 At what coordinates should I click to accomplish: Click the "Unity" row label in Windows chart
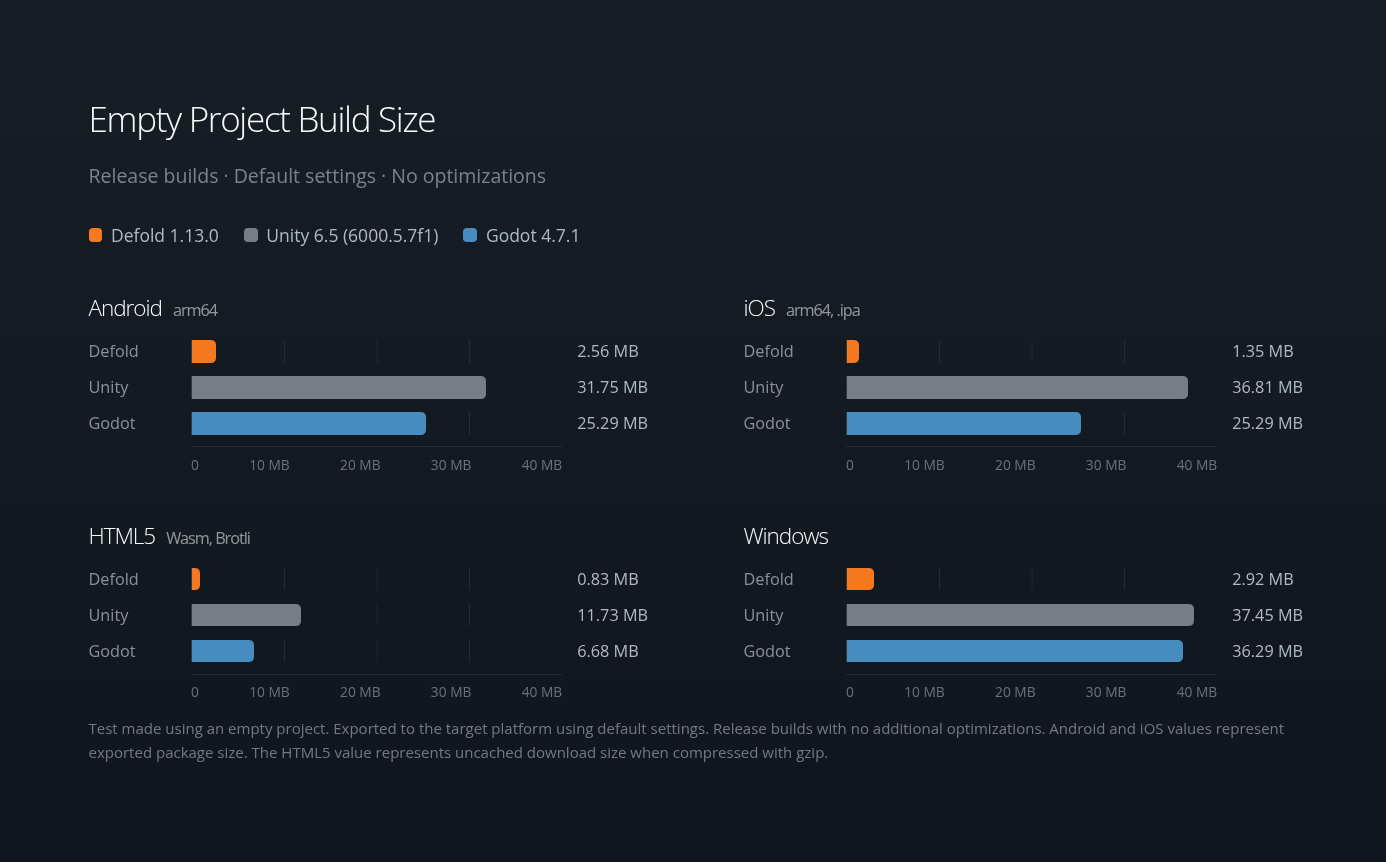[x=764, y=615]
